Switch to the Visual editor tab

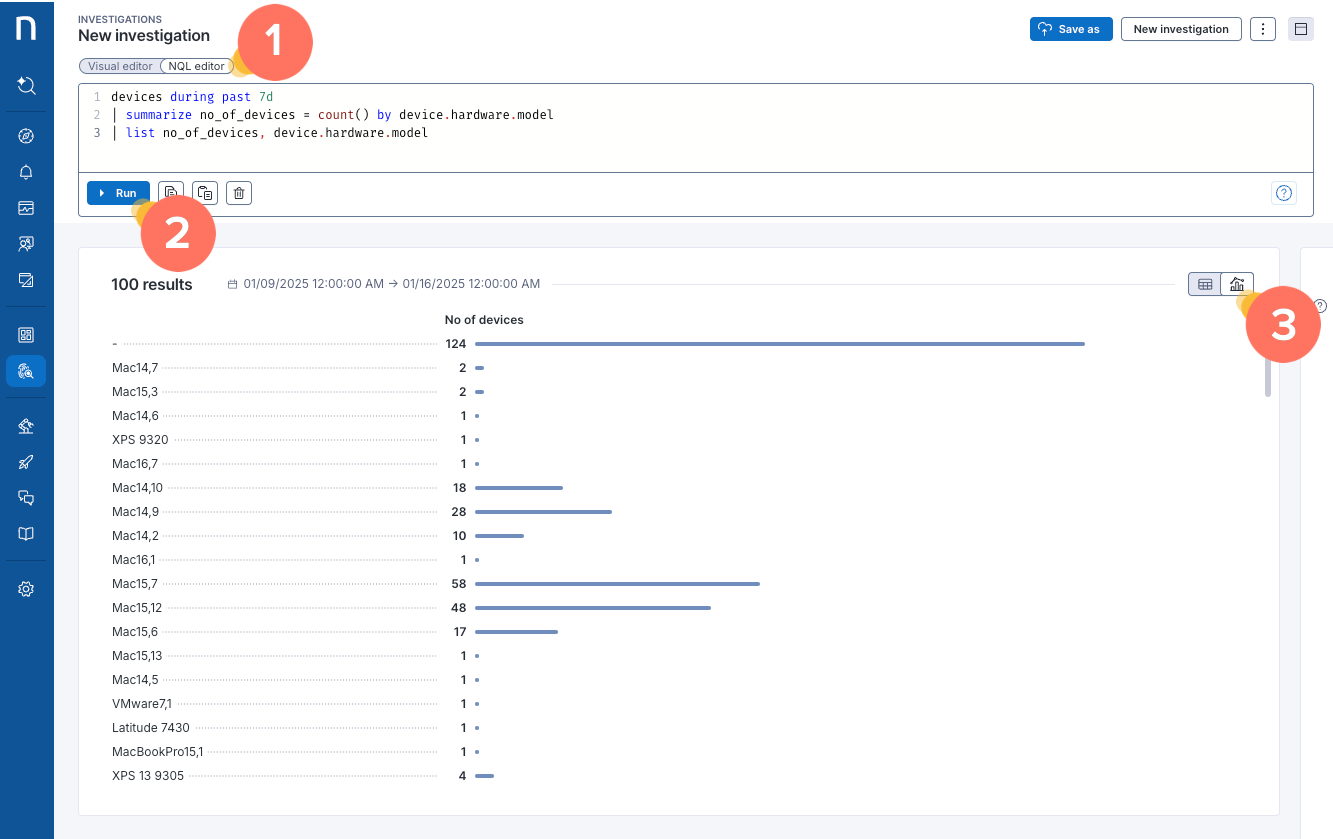[118, 65]
